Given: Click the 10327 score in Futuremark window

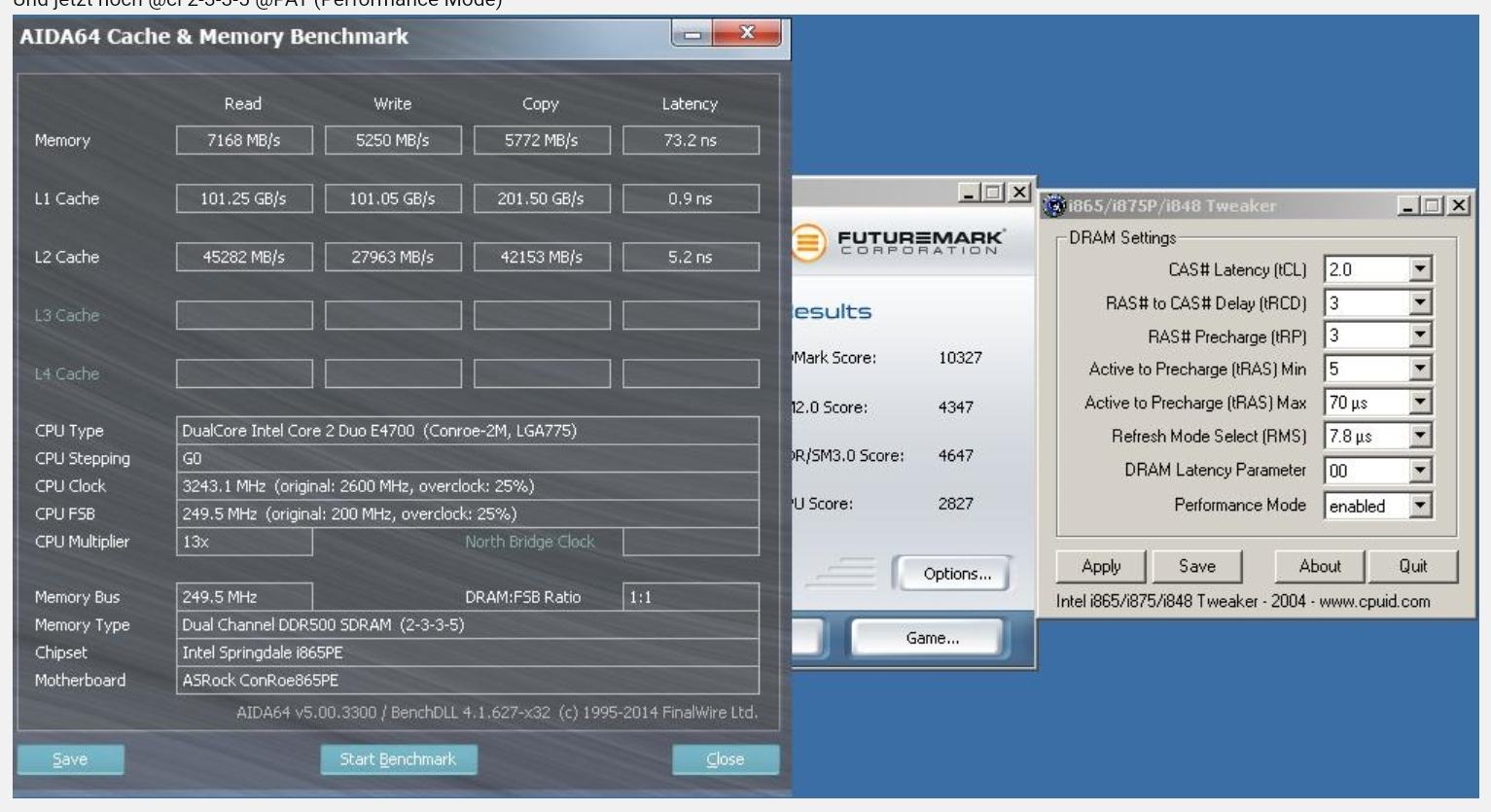Looking at the screenshot, I should click(x=960, y=358).
